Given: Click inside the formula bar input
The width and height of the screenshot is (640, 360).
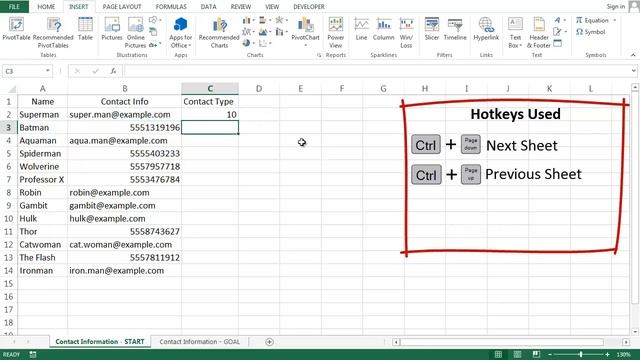Looking at the screenshot, I should coord(378,71).
